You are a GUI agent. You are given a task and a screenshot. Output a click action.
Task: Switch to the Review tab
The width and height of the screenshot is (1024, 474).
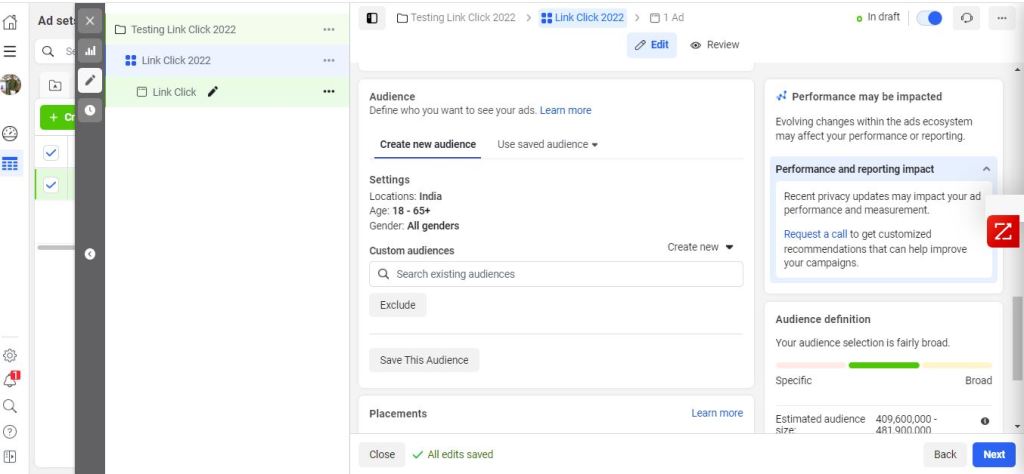tap(715, 45)
